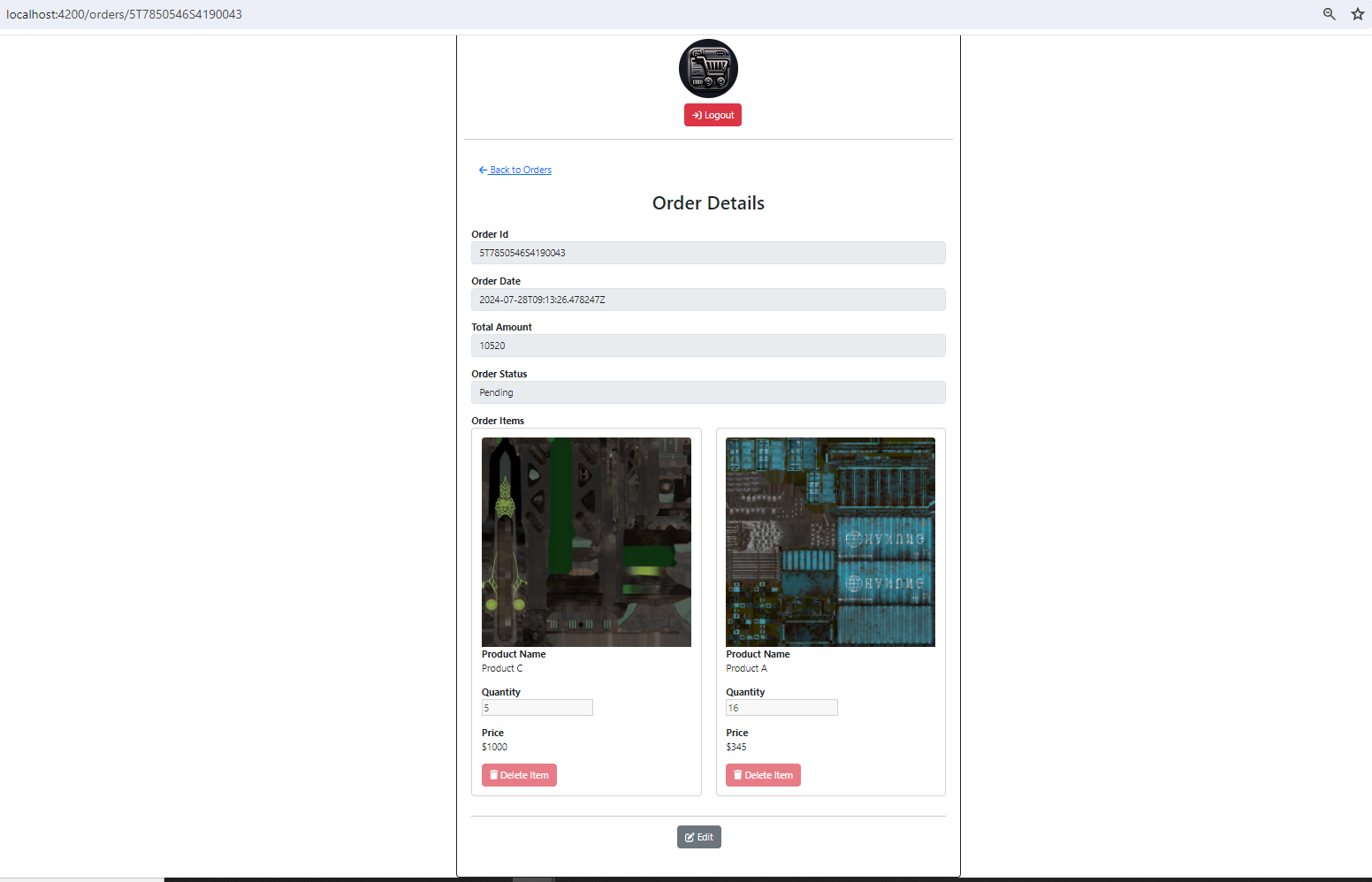The image size is (1372, 882).
Task: Open the Product A image
Action: pyautogui.click(x=830, y=542)
